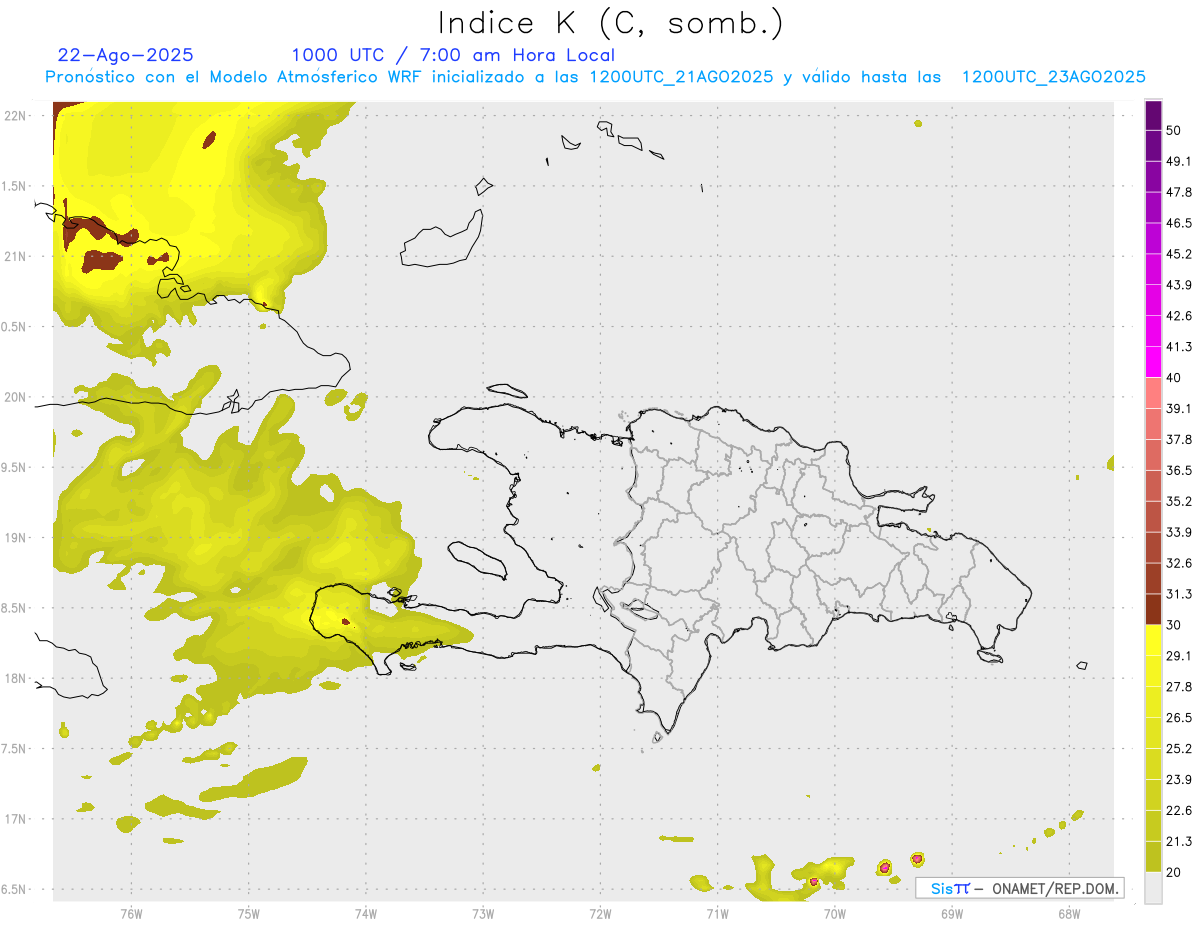
Task: Click the dark purple color band above 50
Action: point(1153,115)
